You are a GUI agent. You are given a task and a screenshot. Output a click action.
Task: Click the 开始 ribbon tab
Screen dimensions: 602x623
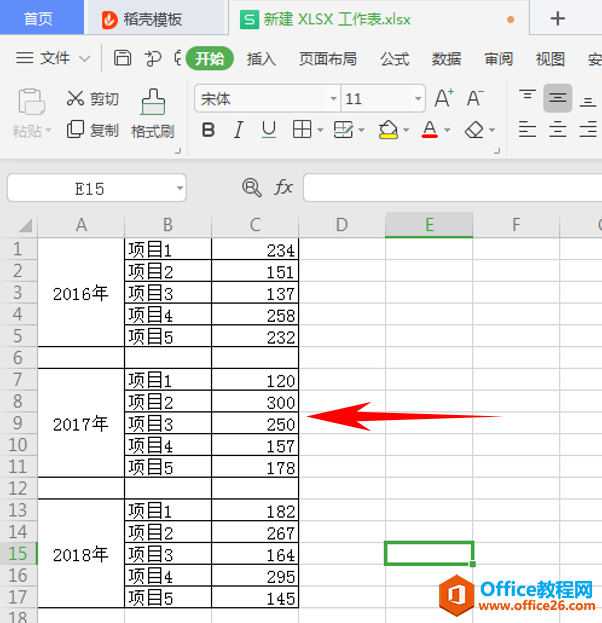[209, 59]
